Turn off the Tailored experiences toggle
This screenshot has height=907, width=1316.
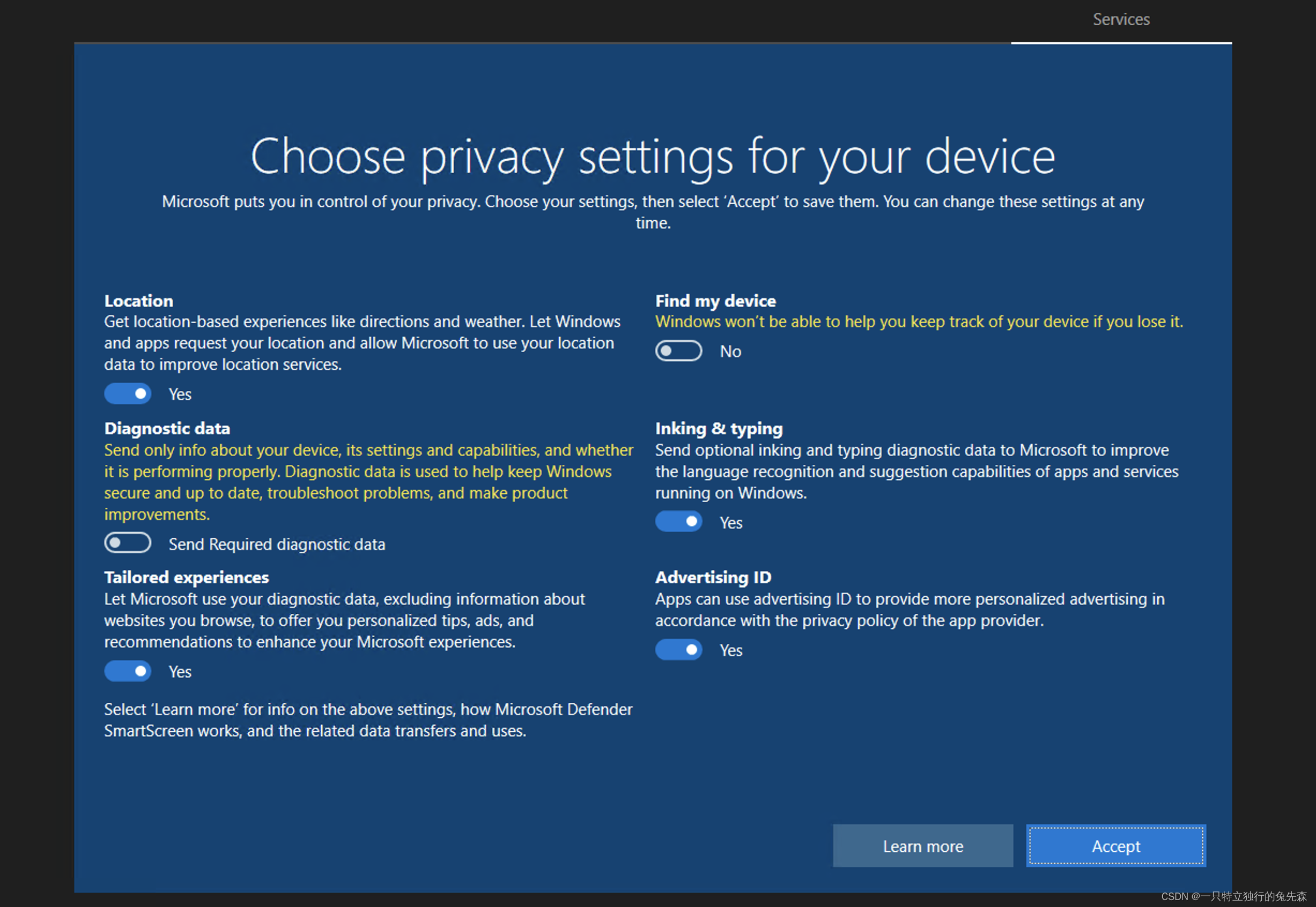tap(127, 671)
